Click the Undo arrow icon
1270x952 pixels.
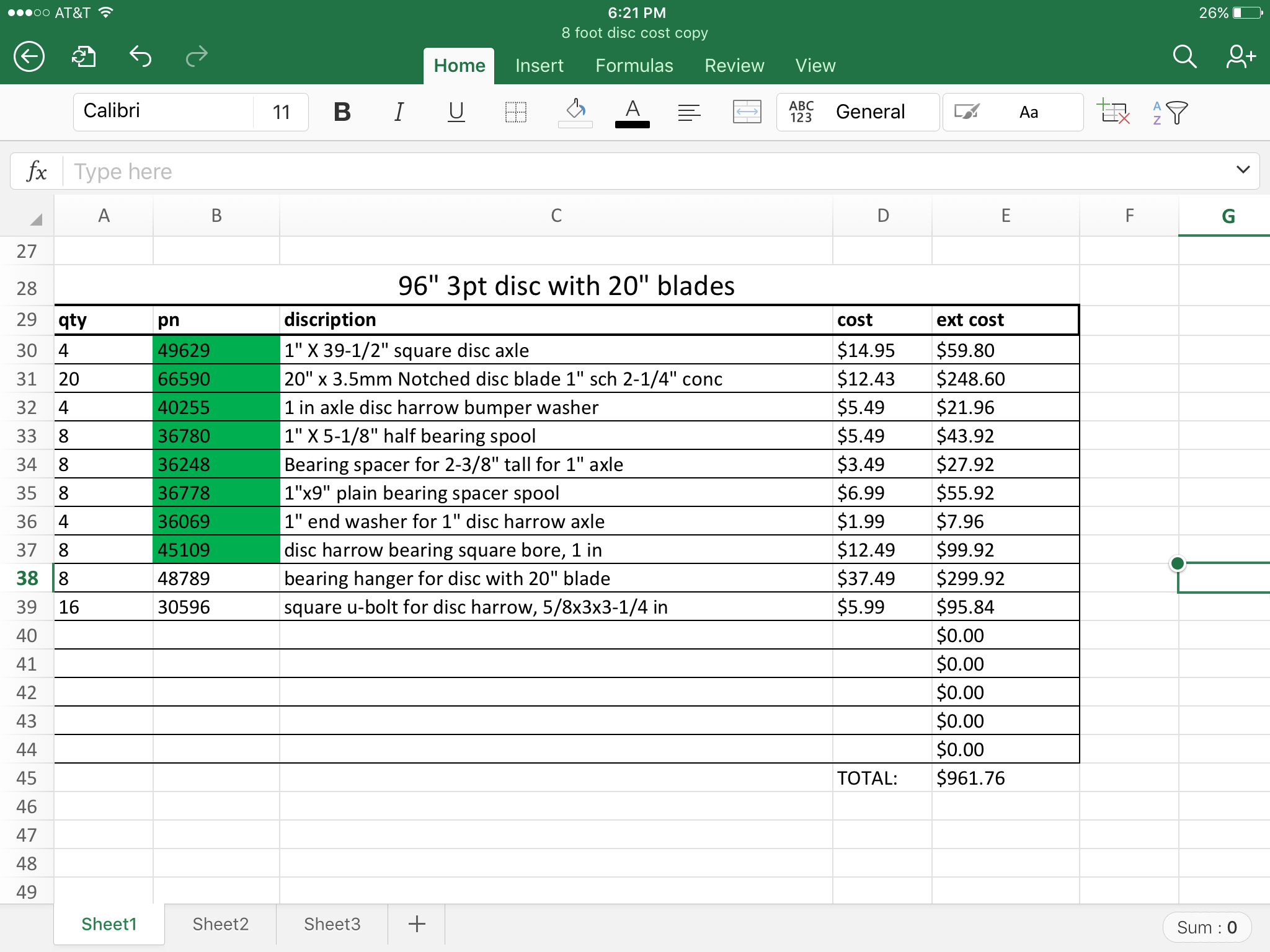[141, 57]
